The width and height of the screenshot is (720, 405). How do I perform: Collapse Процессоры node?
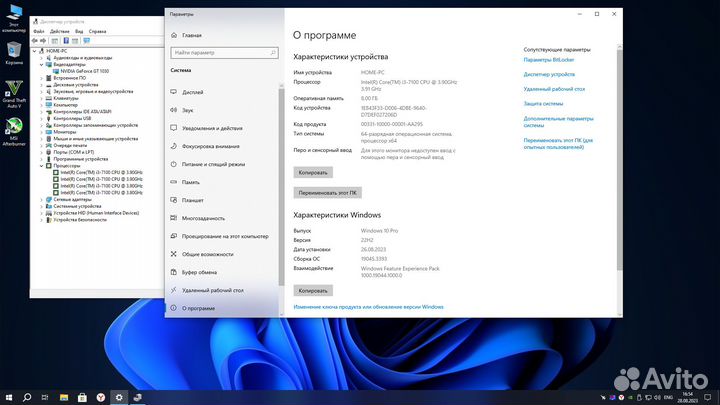[42, 166]
